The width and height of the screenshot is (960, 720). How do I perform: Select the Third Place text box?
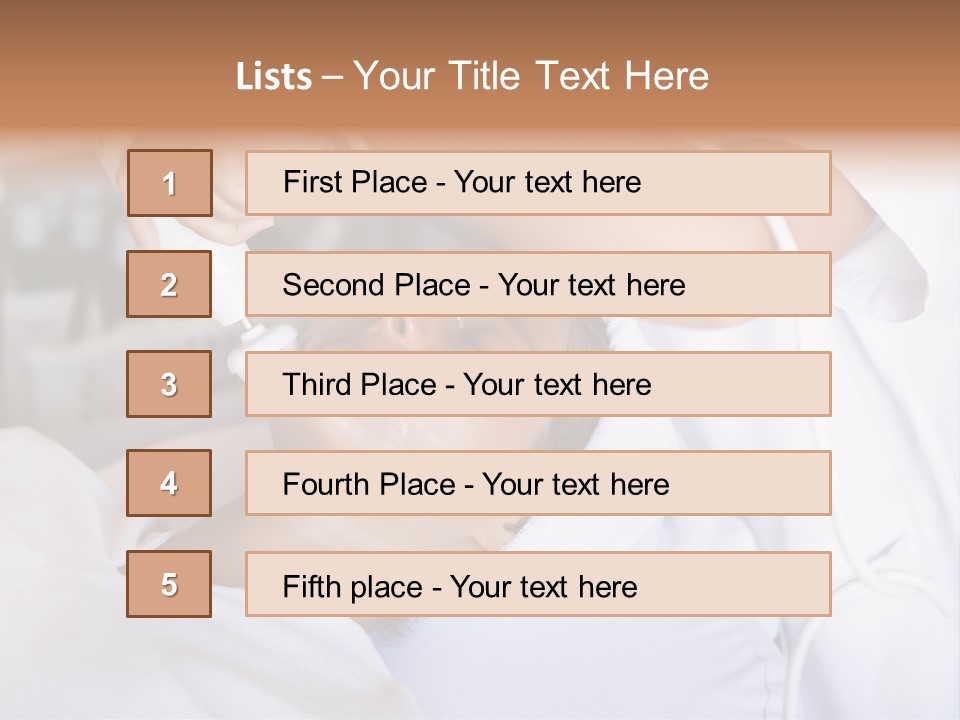[538, 384]
